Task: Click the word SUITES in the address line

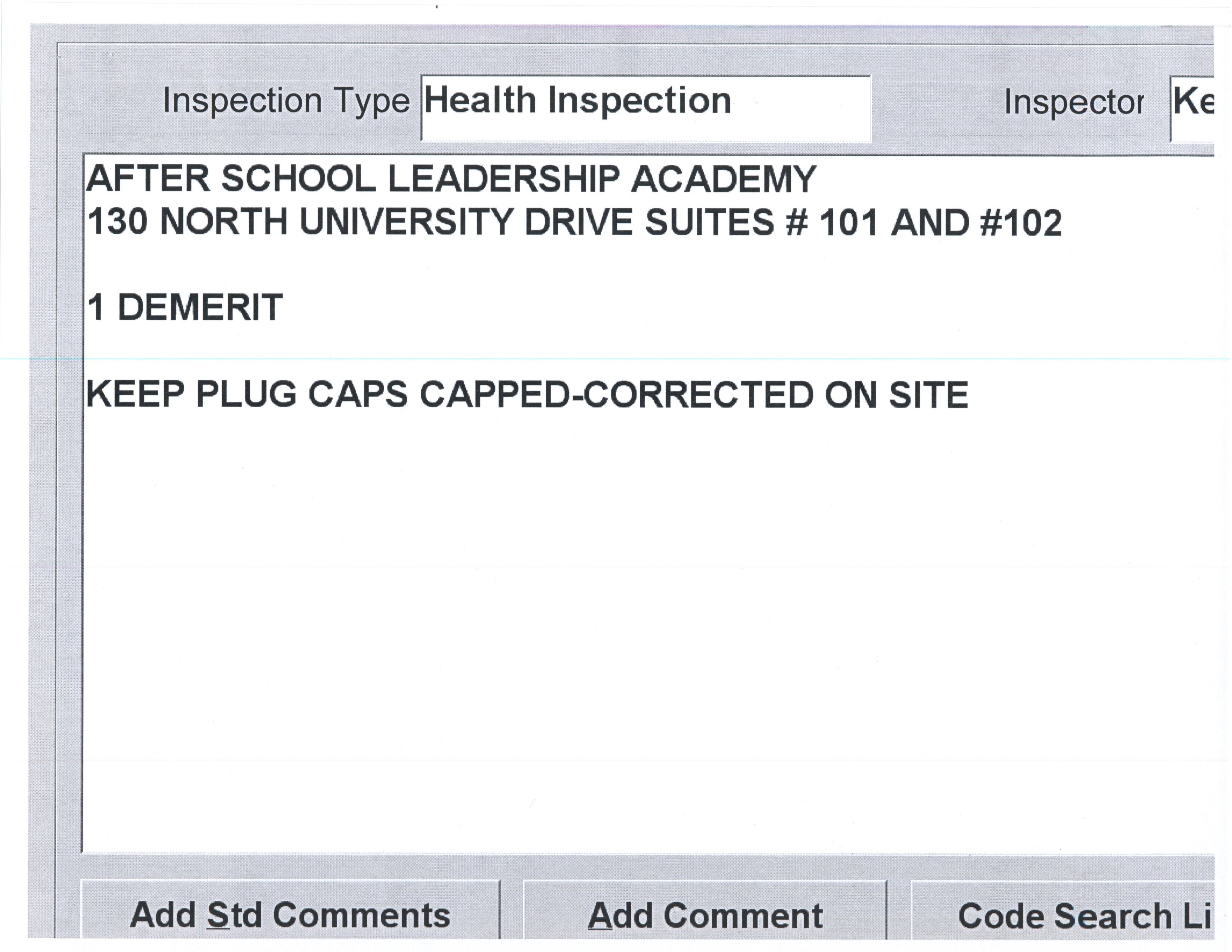Action: point(709,222)
